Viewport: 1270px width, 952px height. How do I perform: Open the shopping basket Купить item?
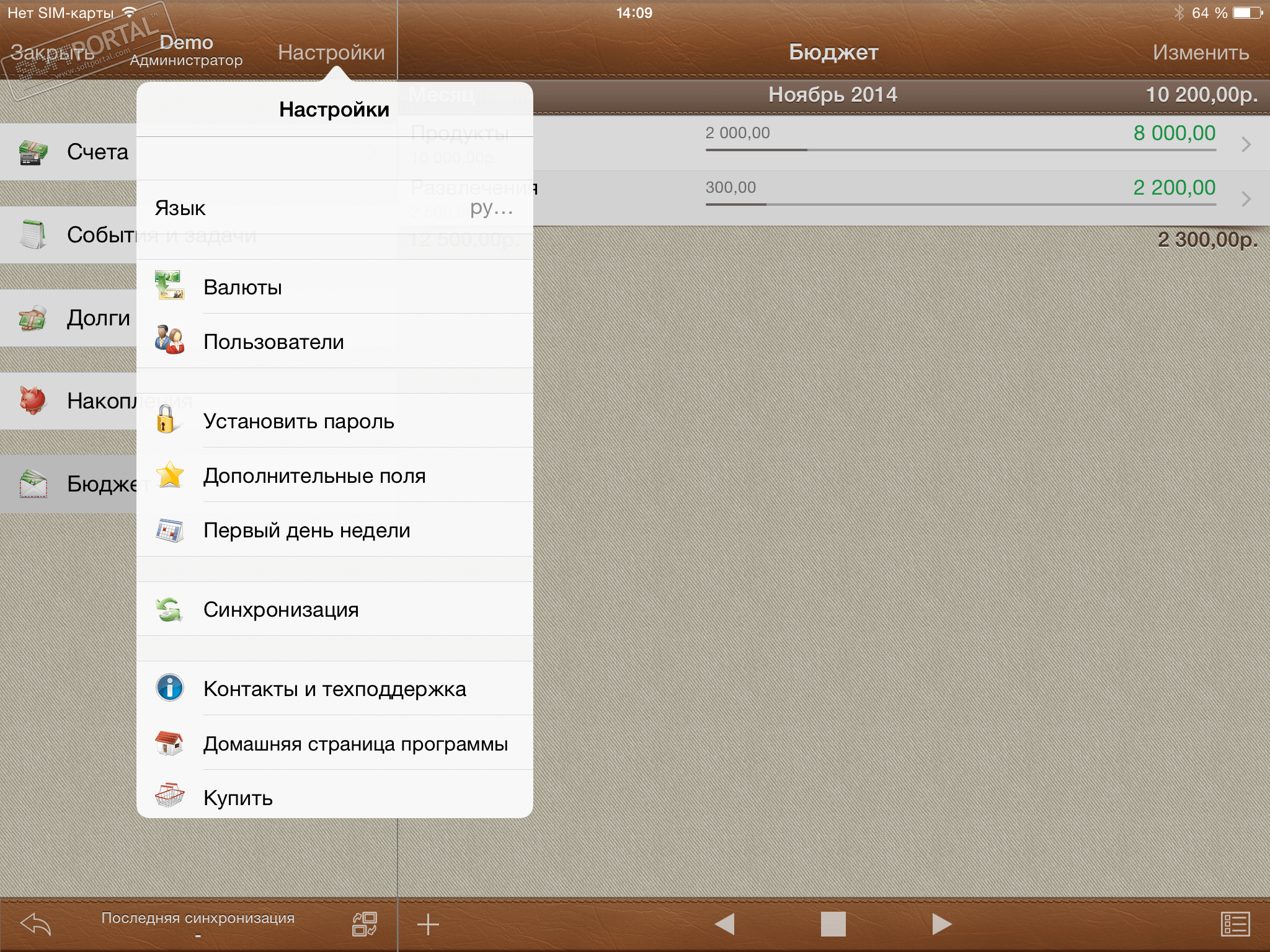point(169,797)
